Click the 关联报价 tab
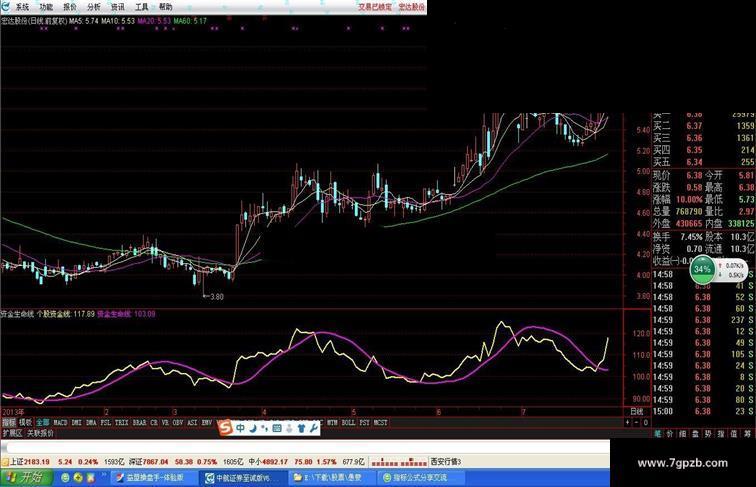The width and height of the screenshot is (756, 487). coord(40,433)
